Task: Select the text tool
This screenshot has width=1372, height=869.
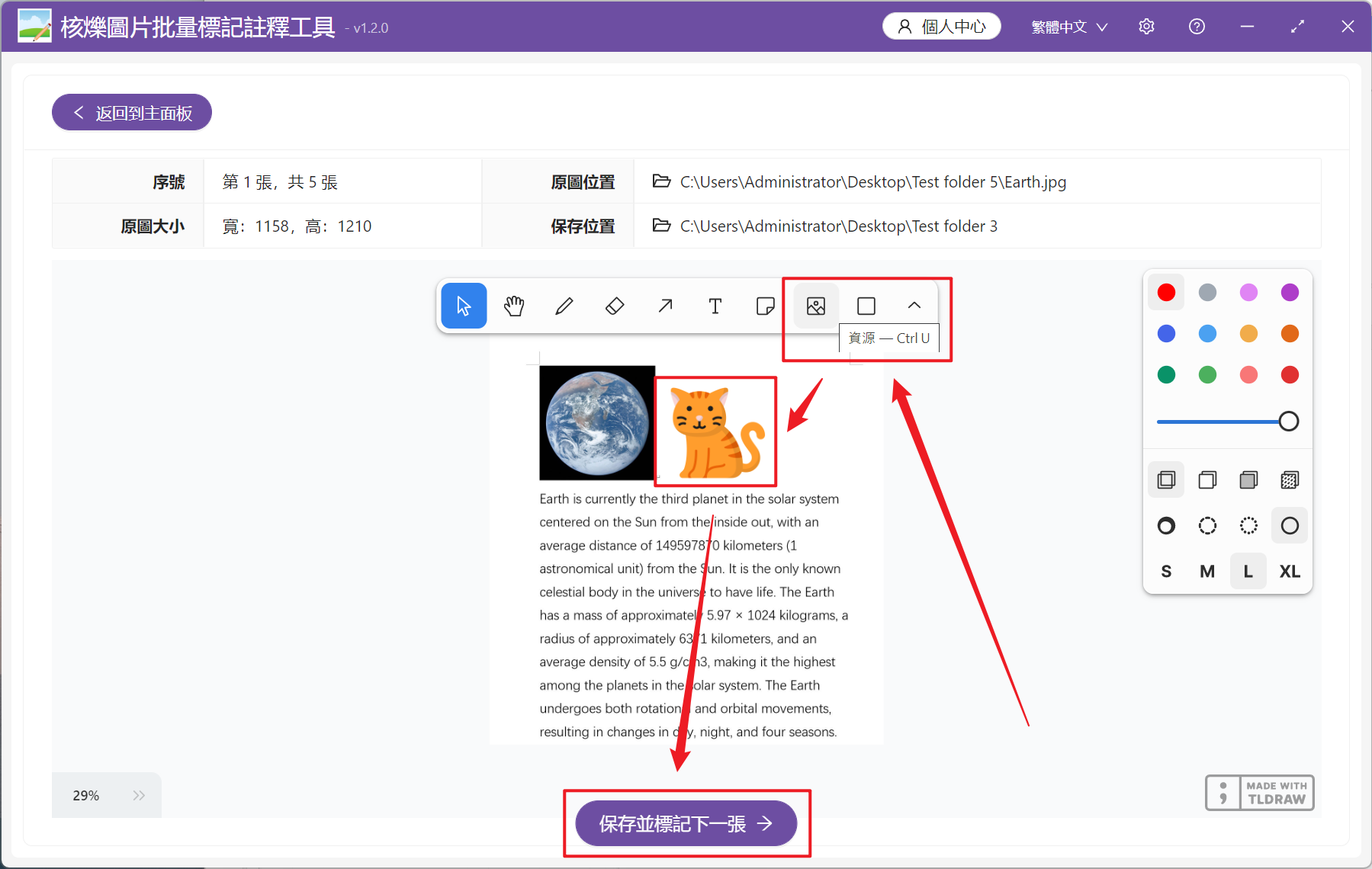Action: (715, 306)
